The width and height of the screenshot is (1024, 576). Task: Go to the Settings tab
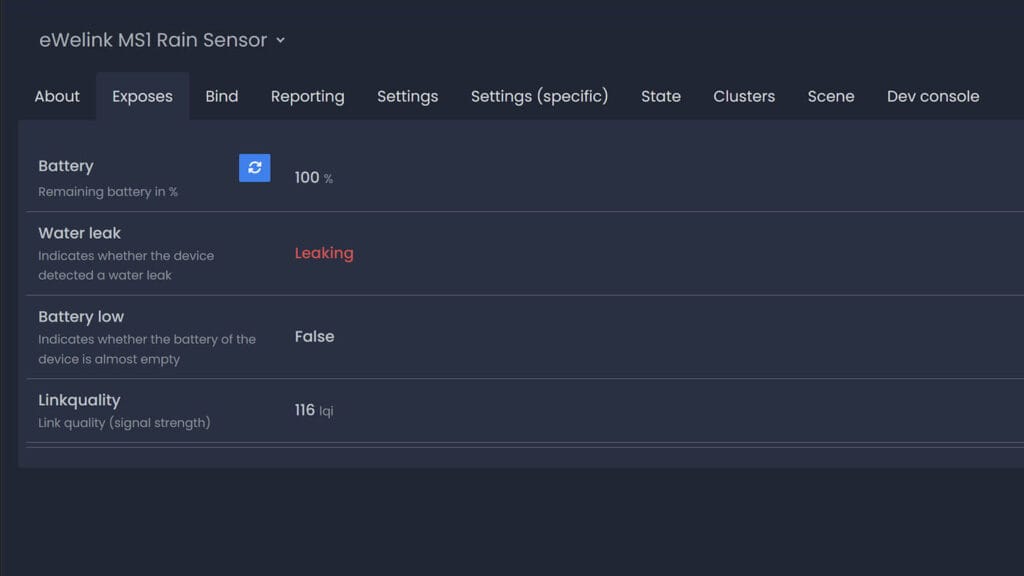[x=408, y=96]
